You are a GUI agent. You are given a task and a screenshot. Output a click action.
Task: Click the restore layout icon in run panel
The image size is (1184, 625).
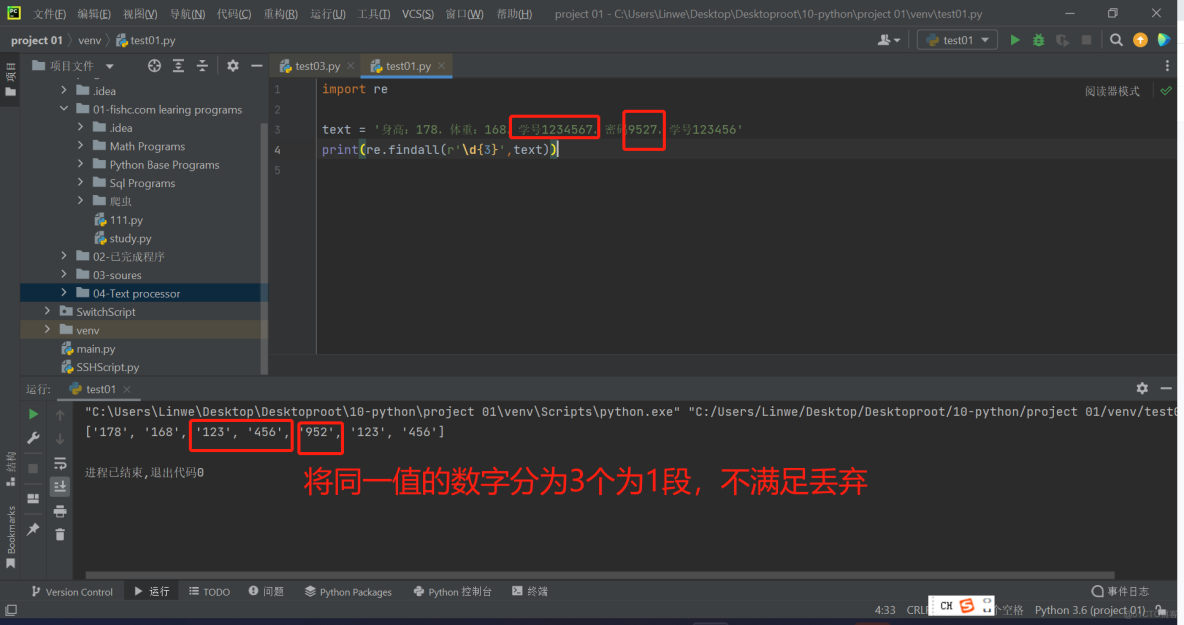point(33,499)
